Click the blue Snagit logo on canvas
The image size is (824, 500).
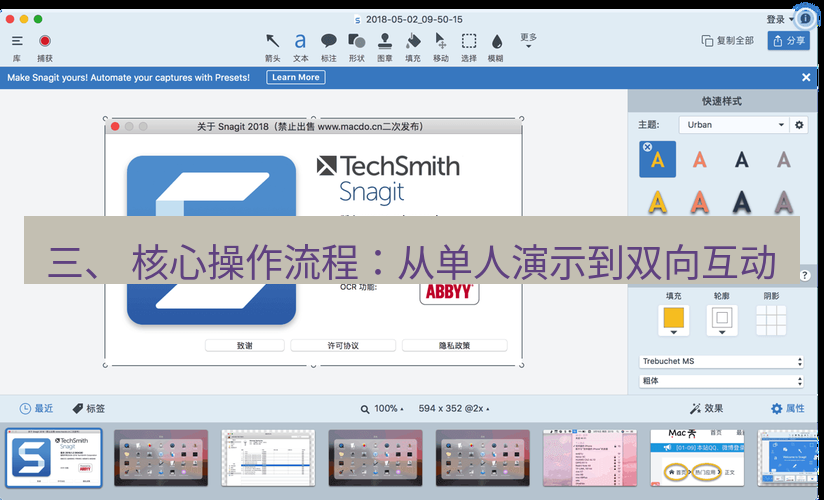point(211,240)
